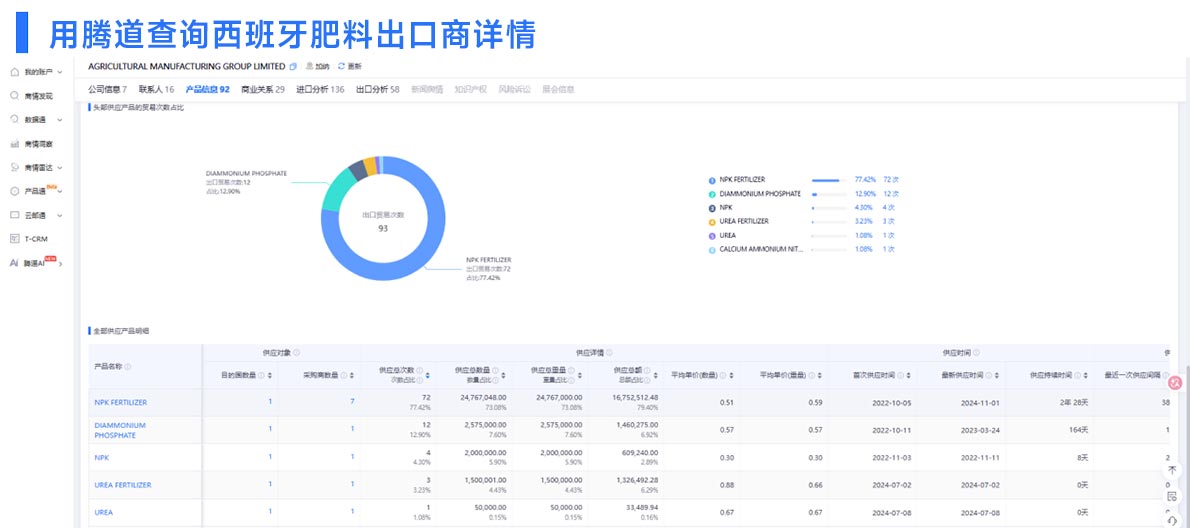Image resolution: width=1190 pixels, height=528 pixels.
Task: Click the back-to-top arrow floating icon
Action: (x=1172, y=470)
